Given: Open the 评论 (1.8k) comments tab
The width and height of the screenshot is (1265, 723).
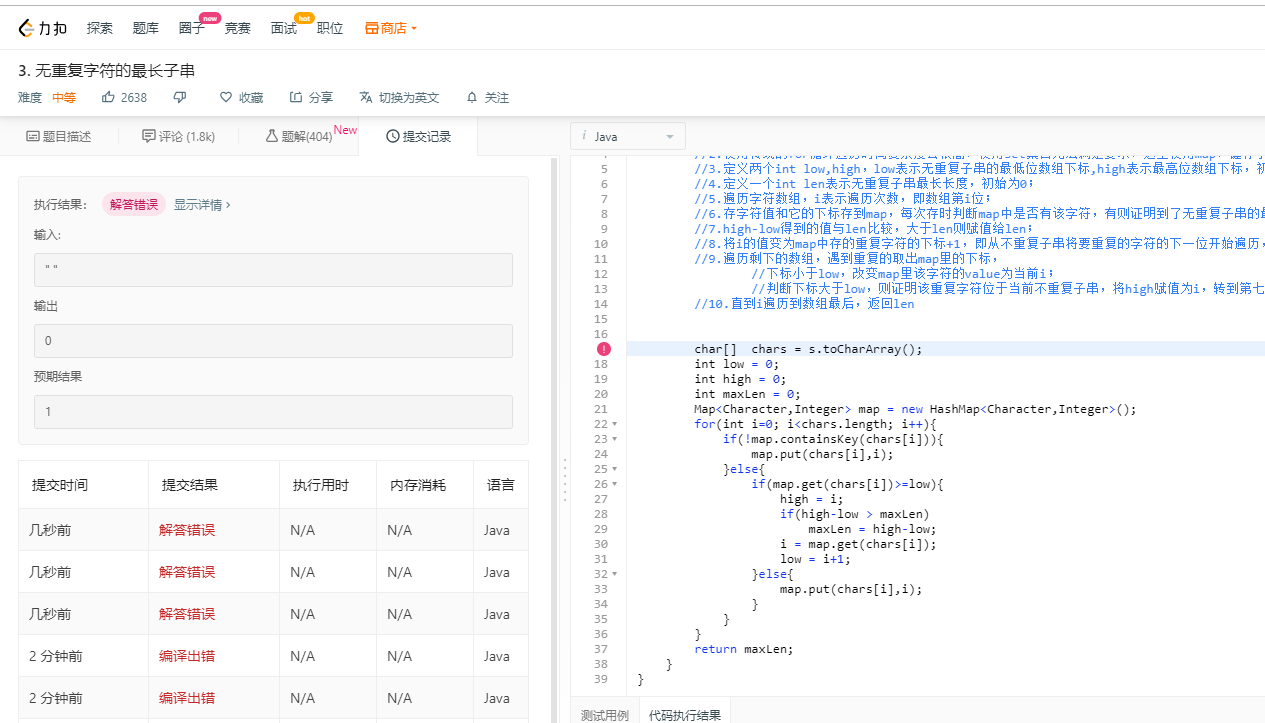Looking at the screenshot, I should click(179, 136).
